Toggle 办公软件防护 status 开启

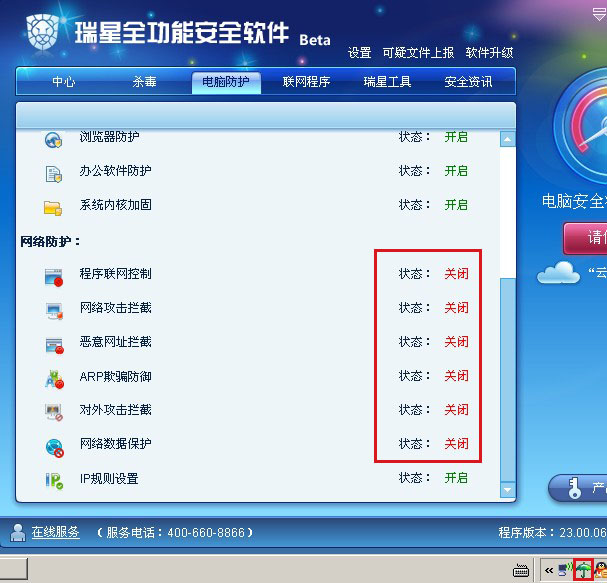(456, 171)
